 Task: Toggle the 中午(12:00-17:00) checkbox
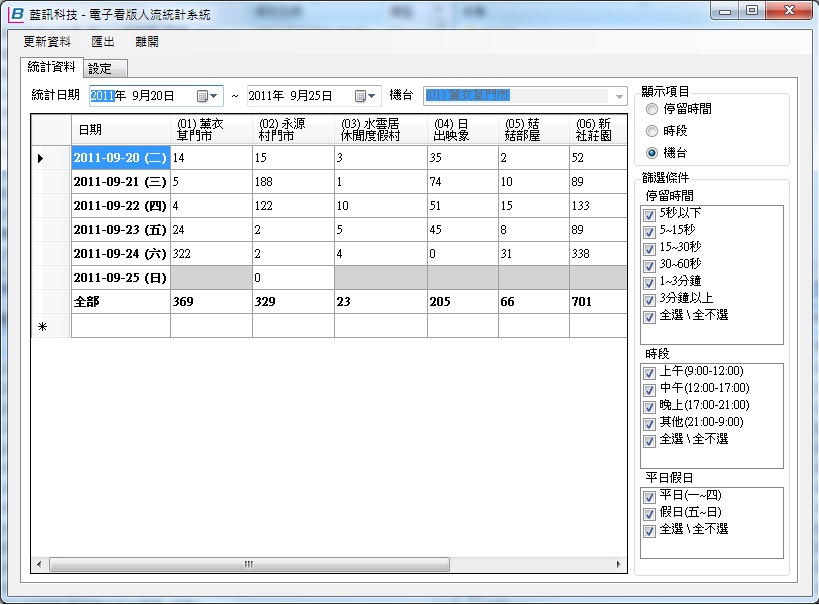pyautogui.click(x=649, y=390)
